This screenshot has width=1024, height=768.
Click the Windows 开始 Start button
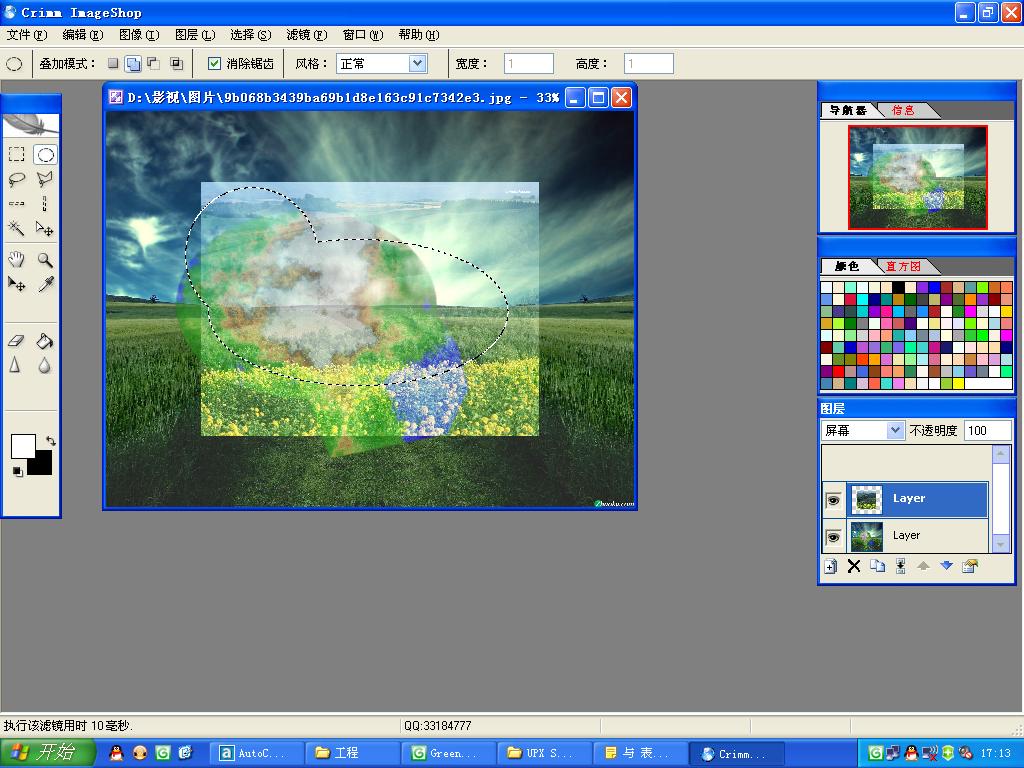(48, 753)
